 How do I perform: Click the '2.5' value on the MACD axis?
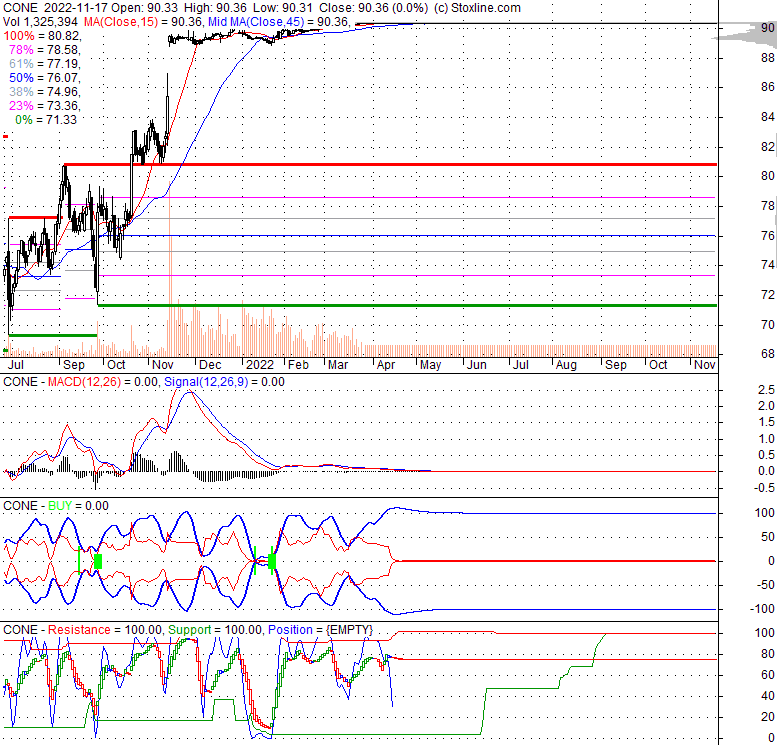tap(767, 390)
